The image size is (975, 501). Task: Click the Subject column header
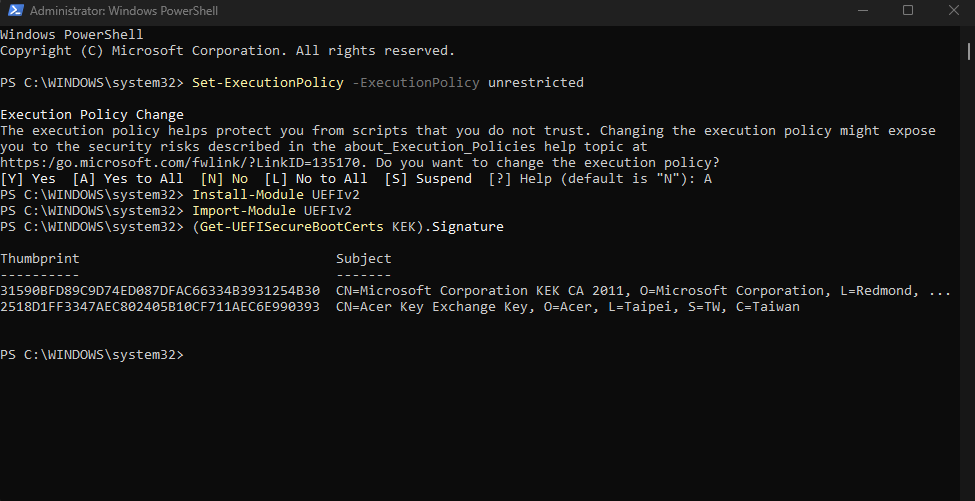click(x=364, y=259)
